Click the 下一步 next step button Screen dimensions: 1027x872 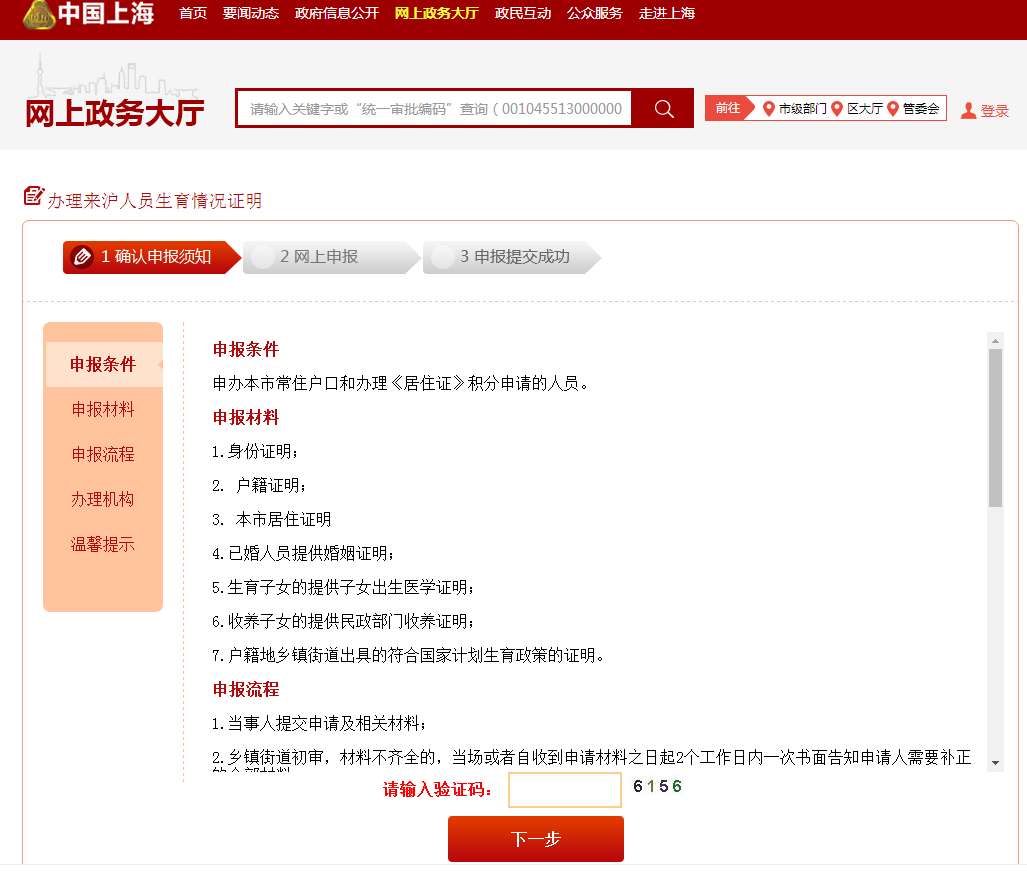coord(536,839)
